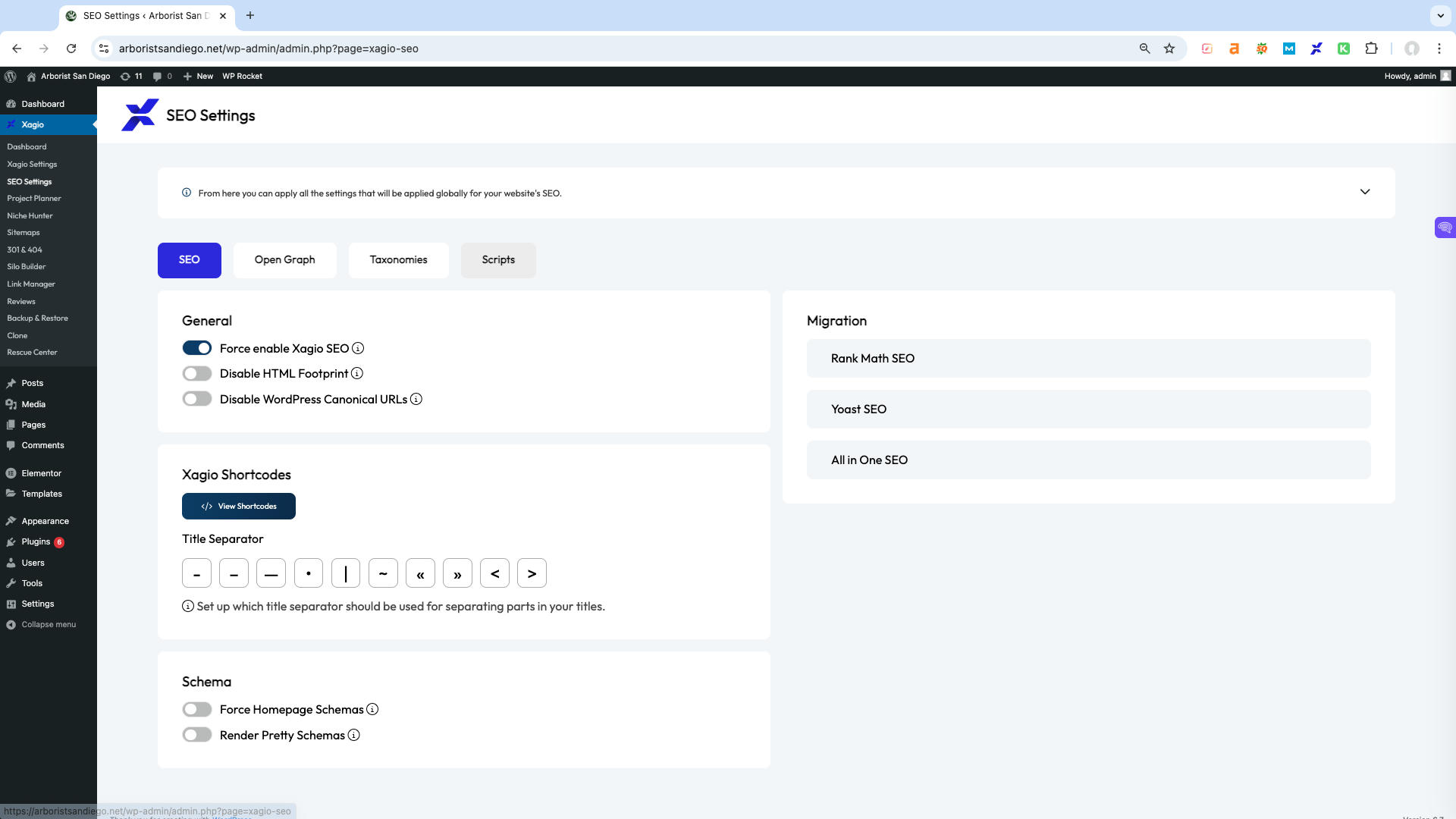Click info icon next to Disable WordPress Canonical URLs
Image resolution: width=1456 pixels, height=819 pixels.
coord(416,399)
